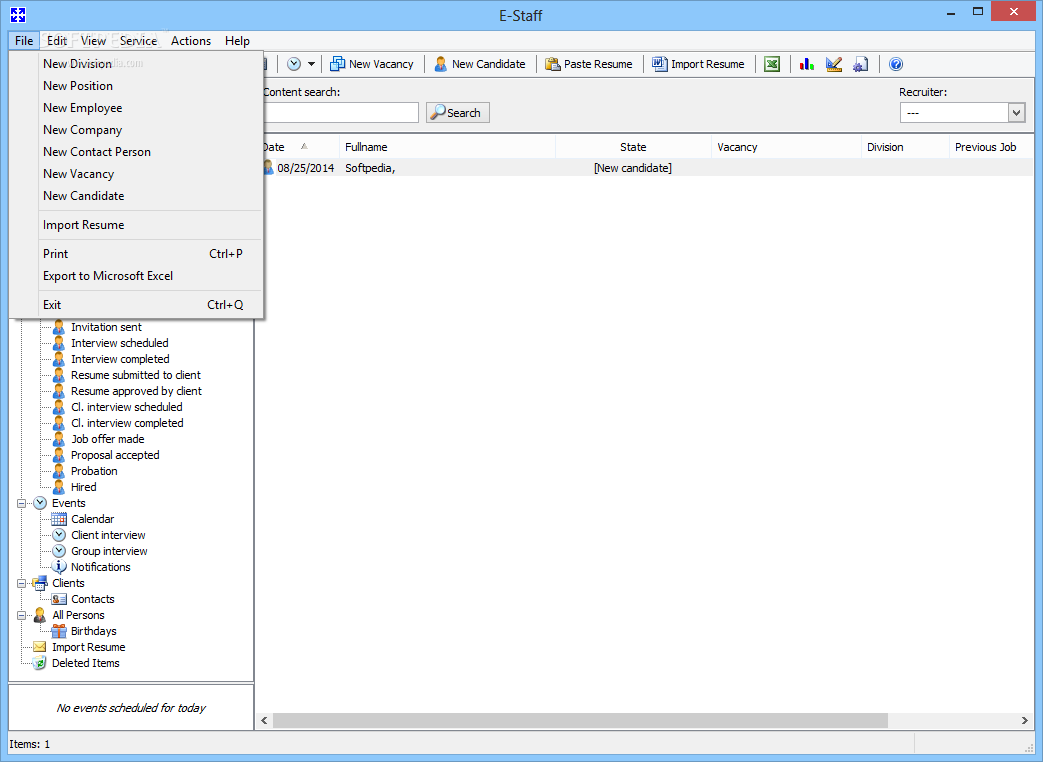
Task: Select Interview completed tree item
Action: pyautogui.click(x=120, y=359)
